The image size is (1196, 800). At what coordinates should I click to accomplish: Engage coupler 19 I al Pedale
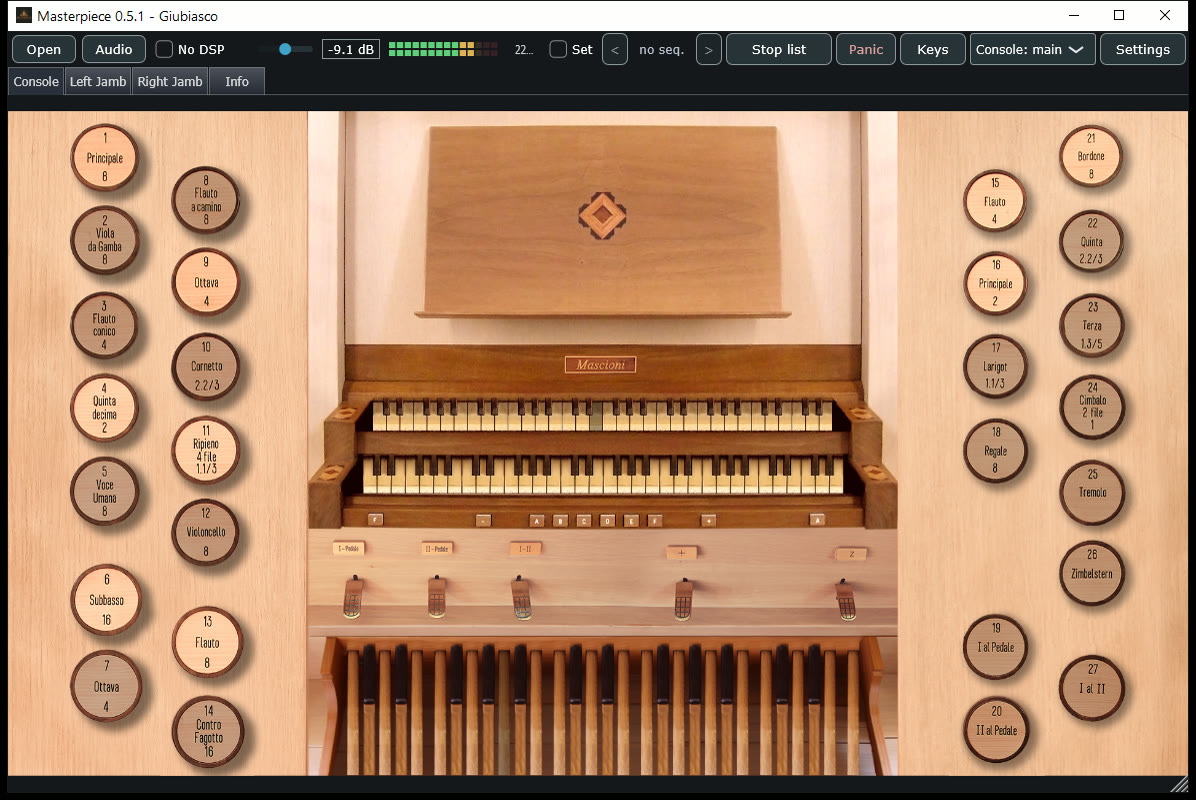[996, 647]
